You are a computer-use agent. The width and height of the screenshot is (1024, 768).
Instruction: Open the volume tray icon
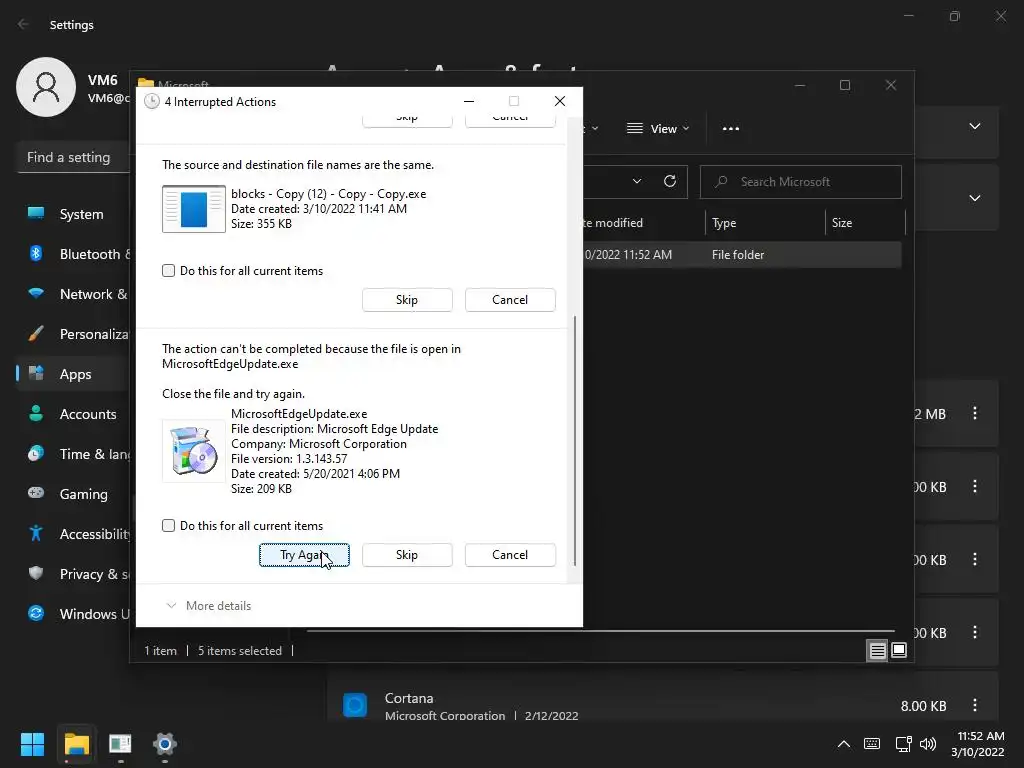[x=927, y=744]
